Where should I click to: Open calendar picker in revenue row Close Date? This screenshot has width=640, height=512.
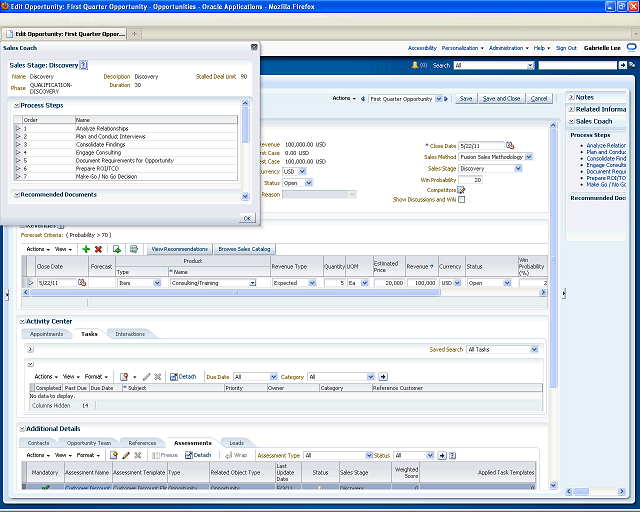point(82,283)
